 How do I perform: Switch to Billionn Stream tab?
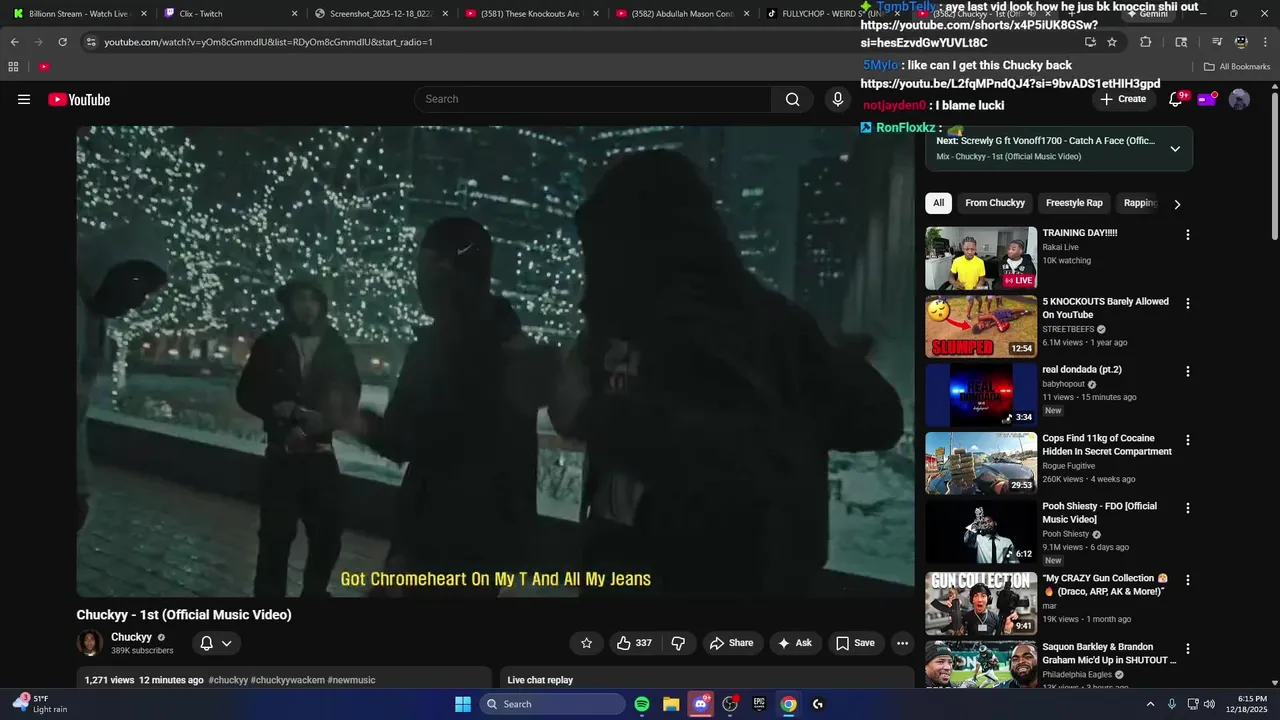(78, 14)
